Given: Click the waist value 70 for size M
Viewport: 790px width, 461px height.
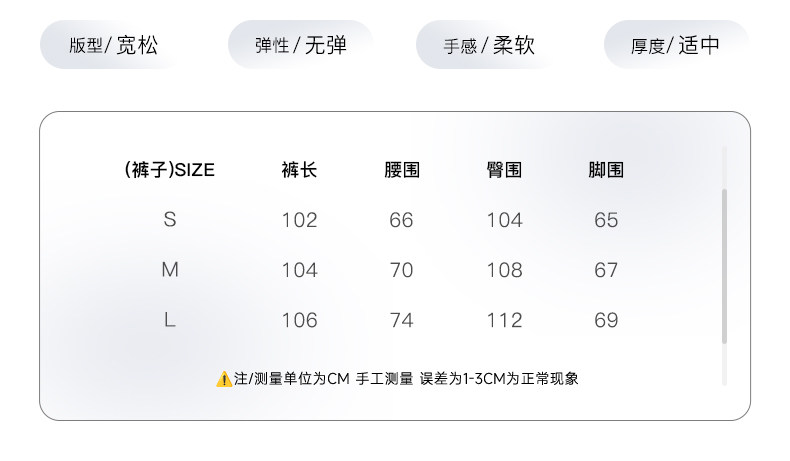Looking at the screenshot, I should point(401,270).
